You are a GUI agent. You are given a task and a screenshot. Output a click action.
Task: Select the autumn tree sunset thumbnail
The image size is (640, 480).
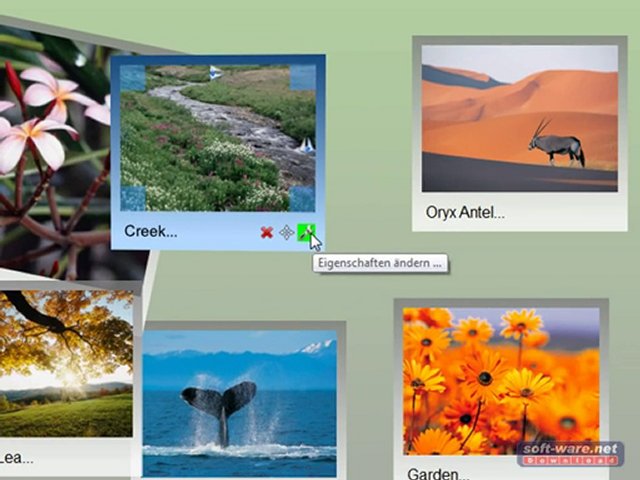click(x=66, y=363)
